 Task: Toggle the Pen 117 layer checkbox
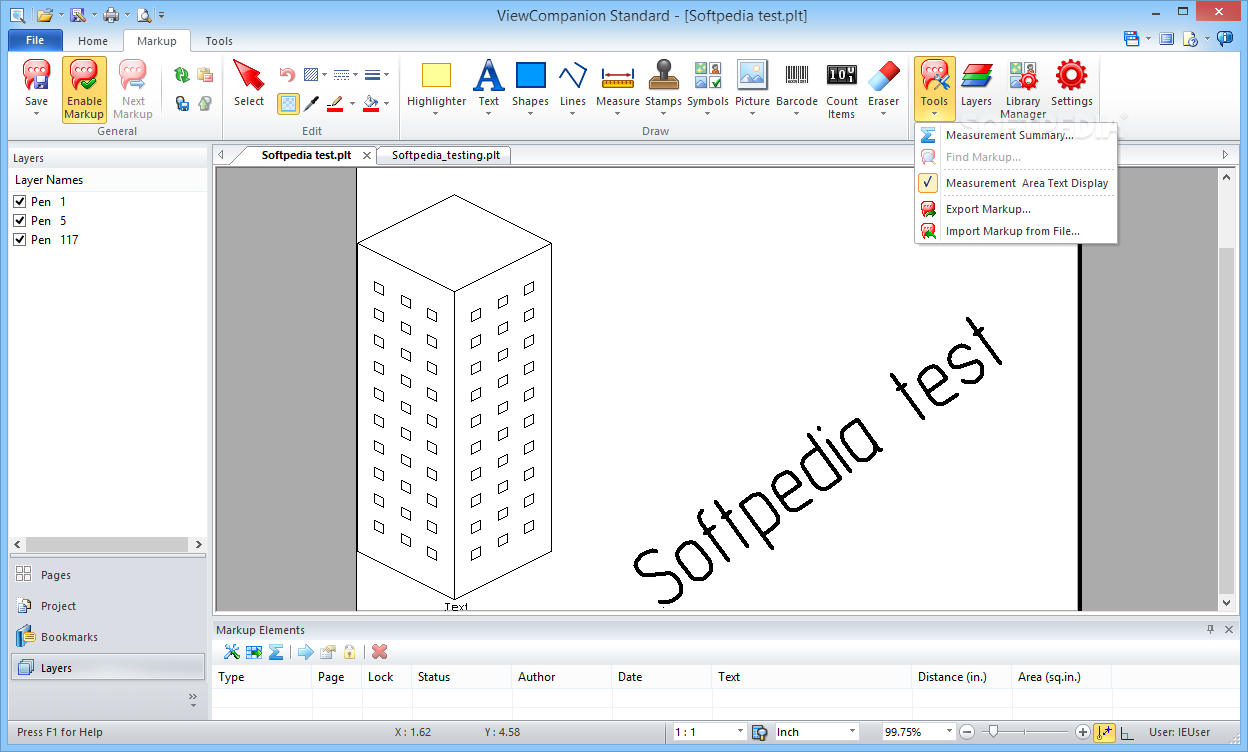click(19, 240)
